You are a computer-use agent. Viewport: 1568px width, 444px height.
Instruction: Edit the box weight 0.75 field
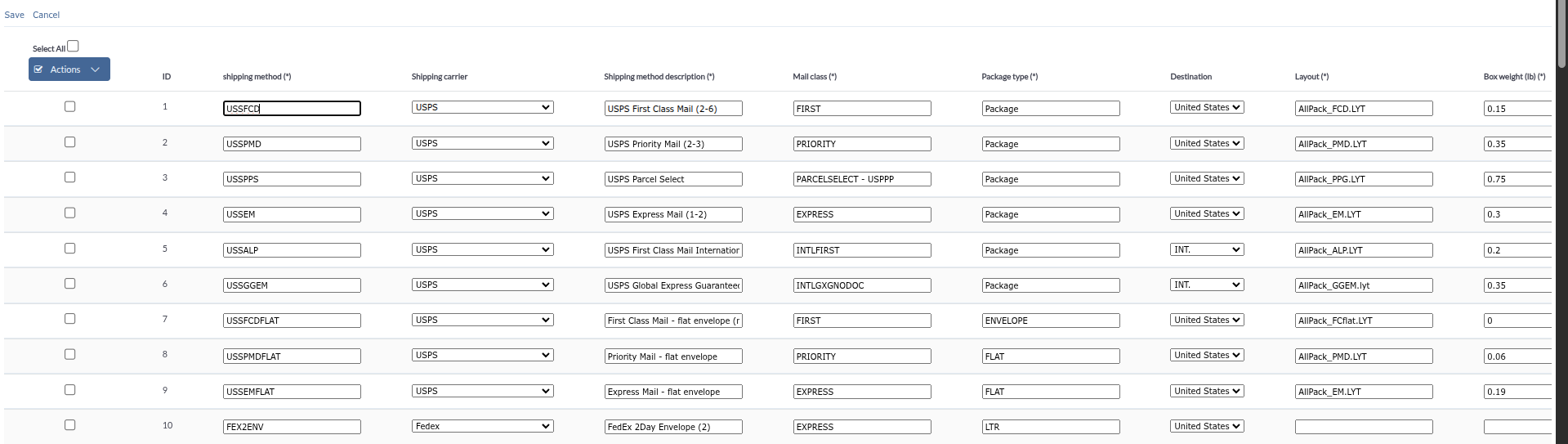1517,179
